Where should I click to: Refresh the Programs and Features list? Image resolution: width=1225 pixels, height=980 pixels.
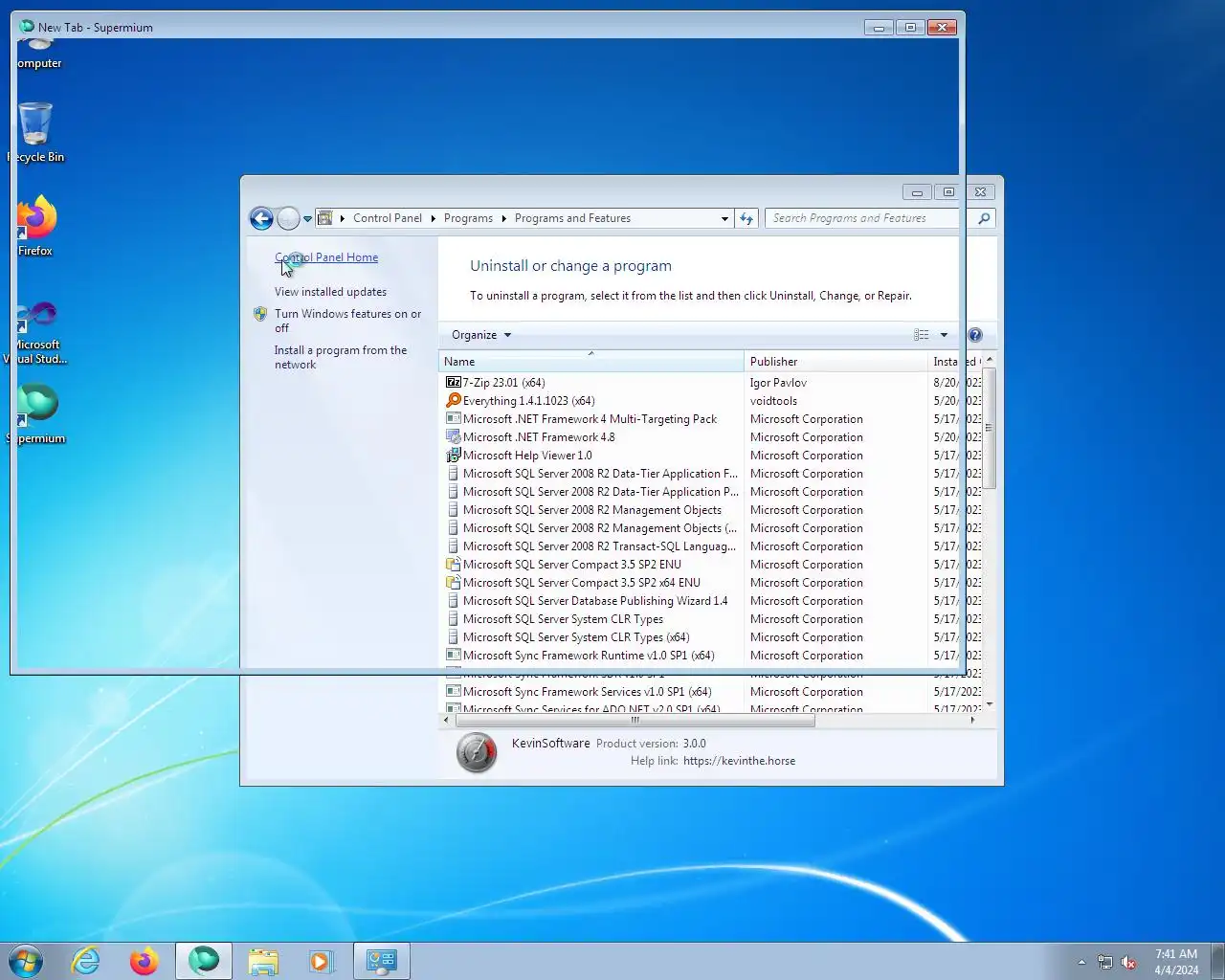pos(746,219)
